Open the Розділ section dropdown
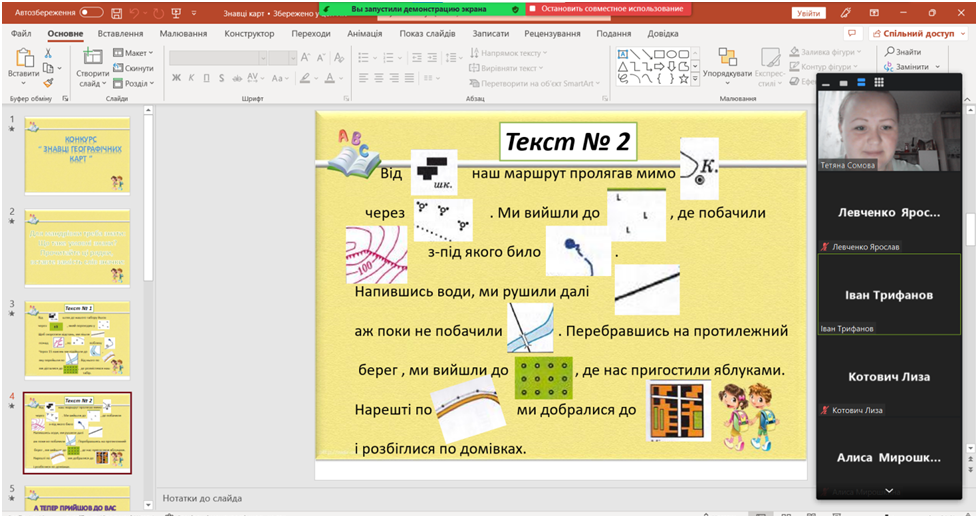 [x=133, y=83]
